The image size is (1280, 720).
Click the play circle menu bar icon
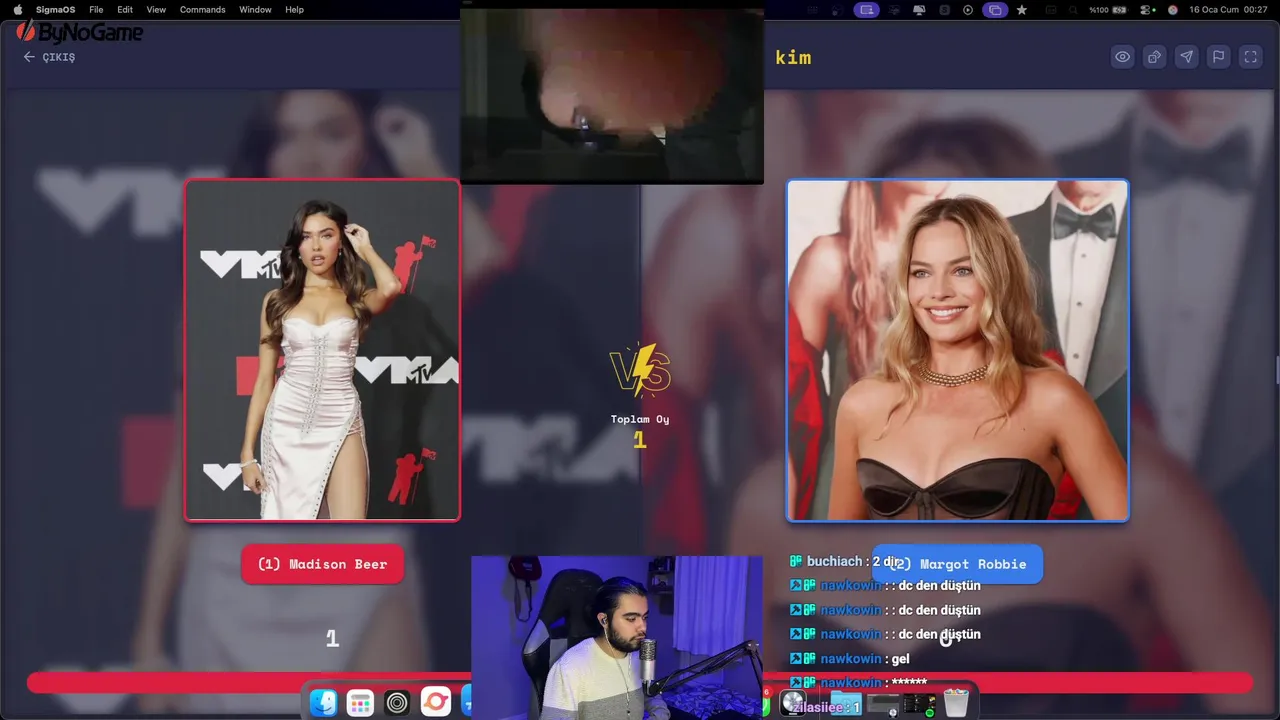[x=968, y=9]
